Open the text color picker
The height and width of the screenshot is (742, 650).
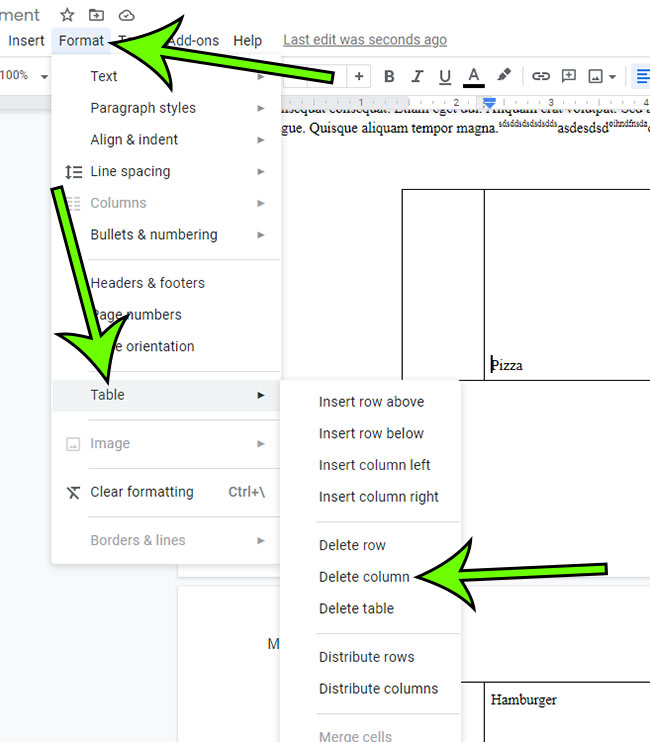click(x=474, y=77)
